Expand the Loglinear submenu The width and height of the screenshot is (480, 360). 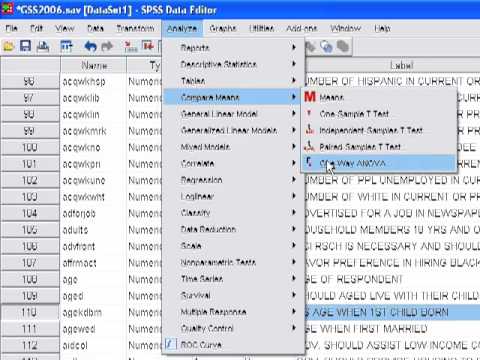233,196
